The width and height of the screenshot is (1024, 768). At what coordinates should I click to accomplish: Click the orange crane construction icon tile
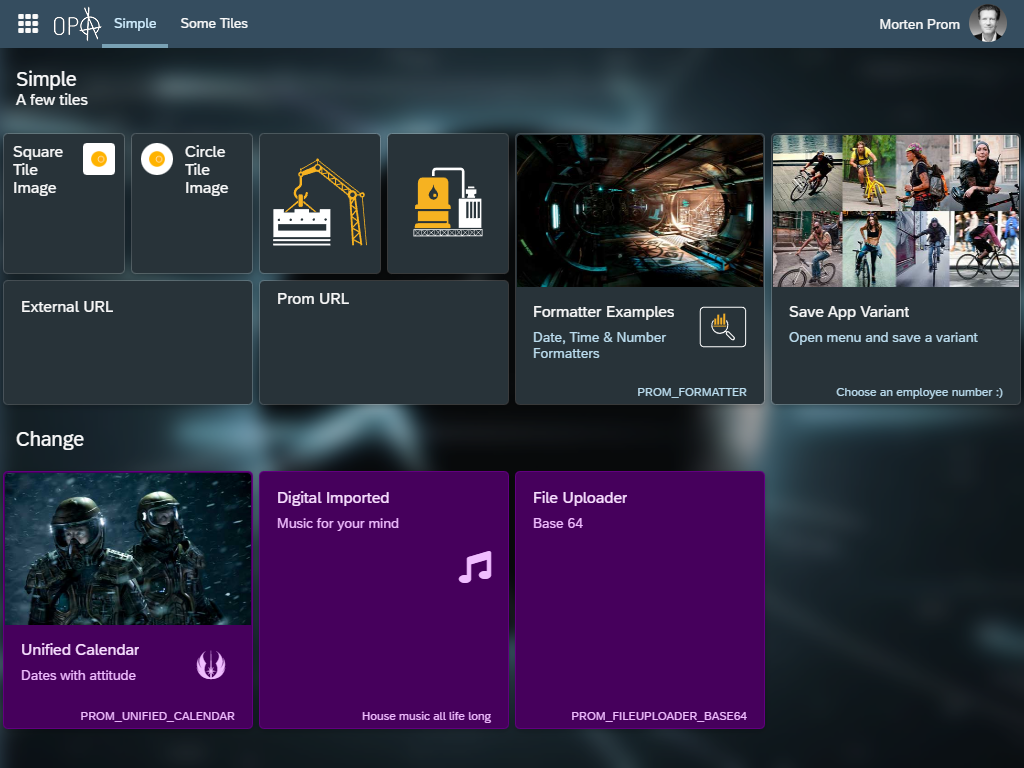[x=320, y=203]
